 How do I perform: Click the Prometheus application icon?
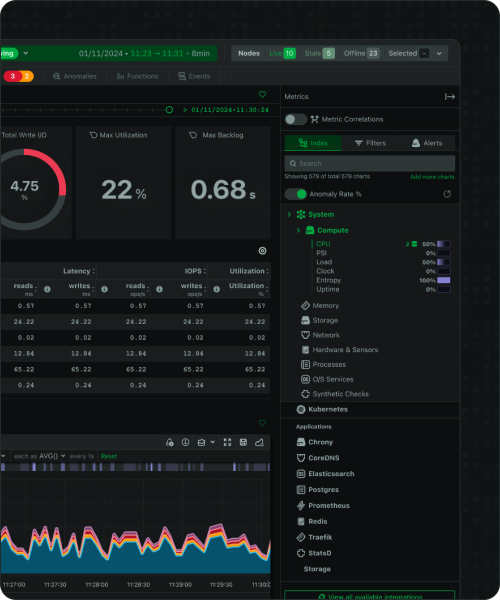301,505
